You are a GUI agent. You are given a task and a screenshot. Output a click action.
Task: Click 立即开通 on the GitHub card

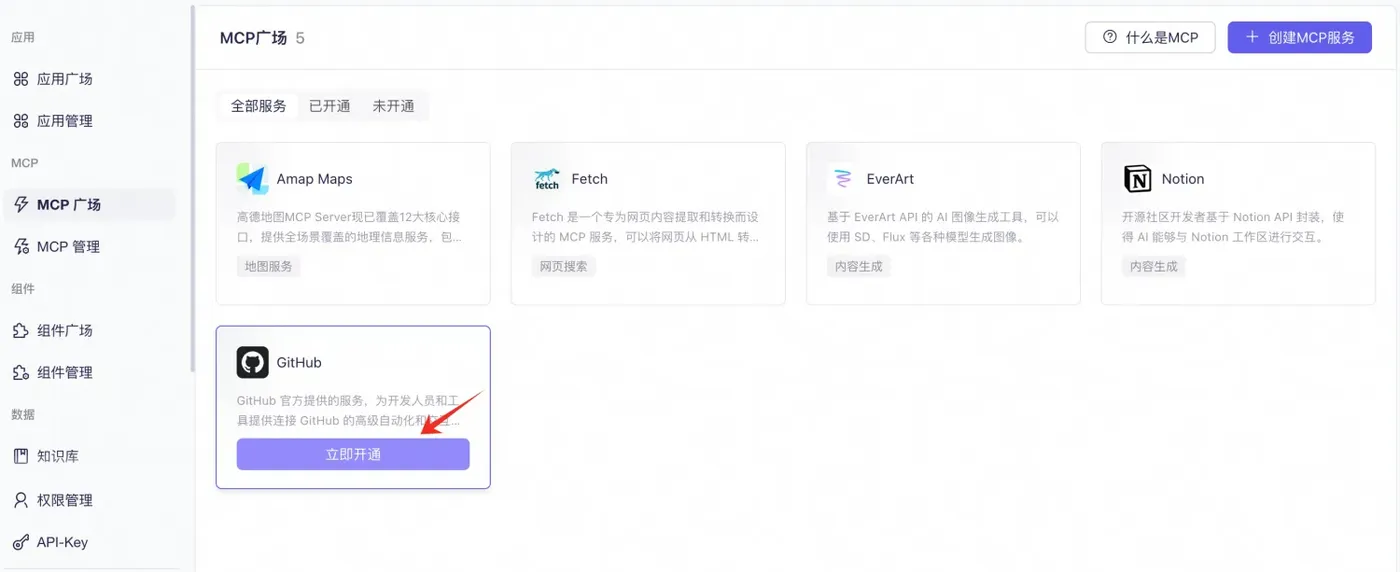pyautogui.click(x=353, y=454)
